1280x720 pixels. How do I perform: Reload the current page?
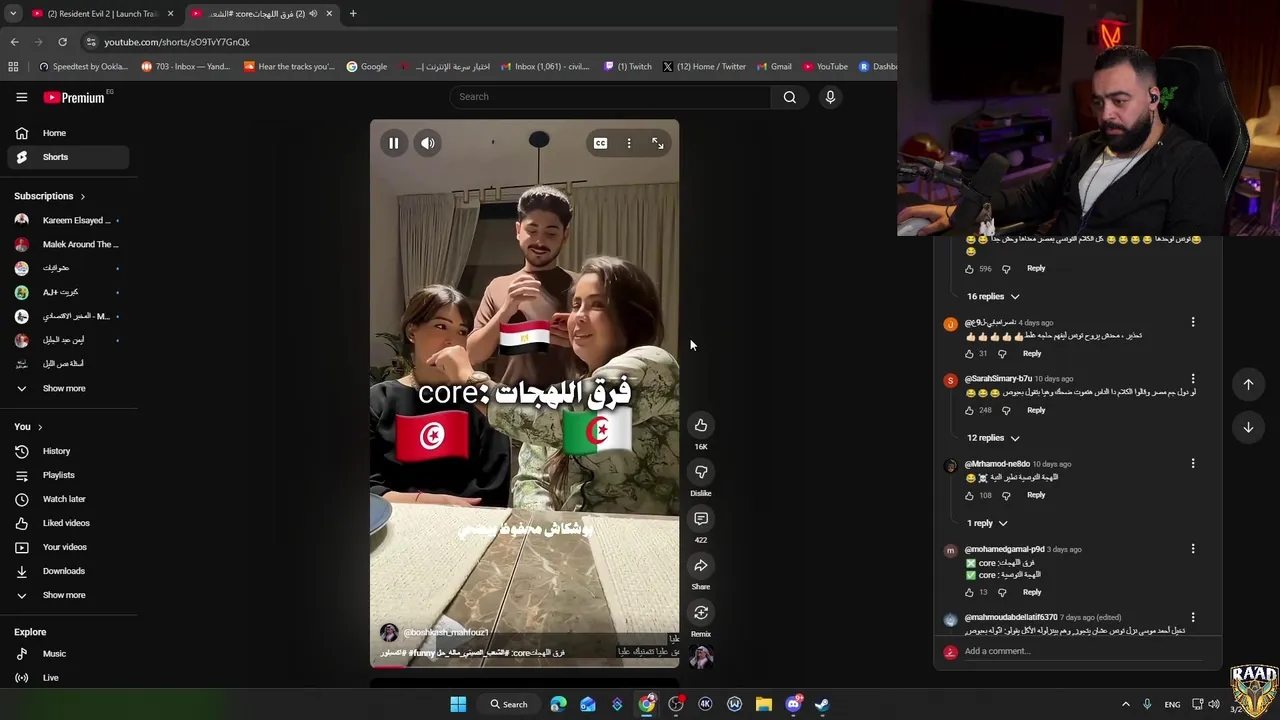pyautogui.click(x=62, y=42)
